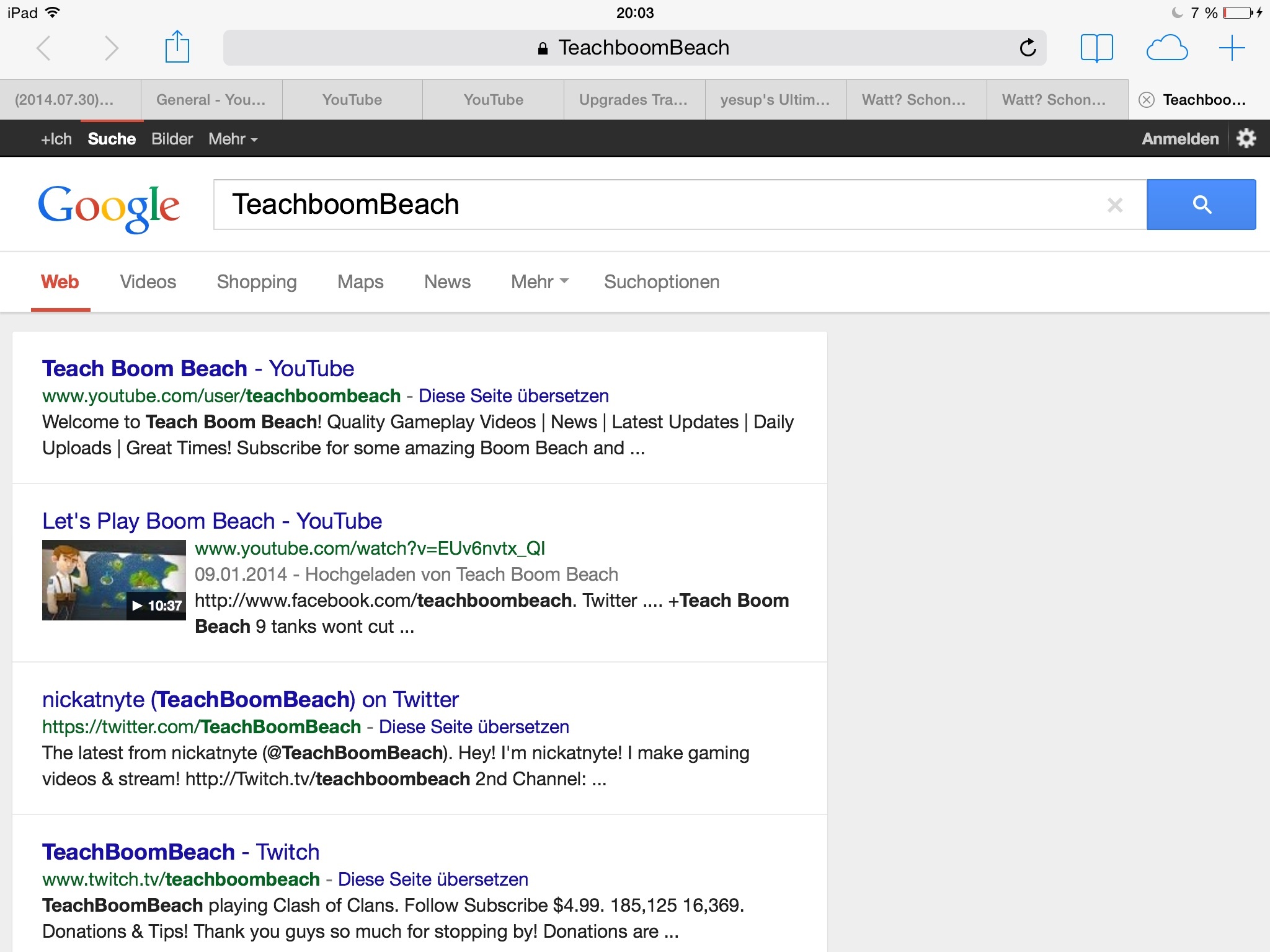Switch to the Videos search tab

(x=148, y=282)
